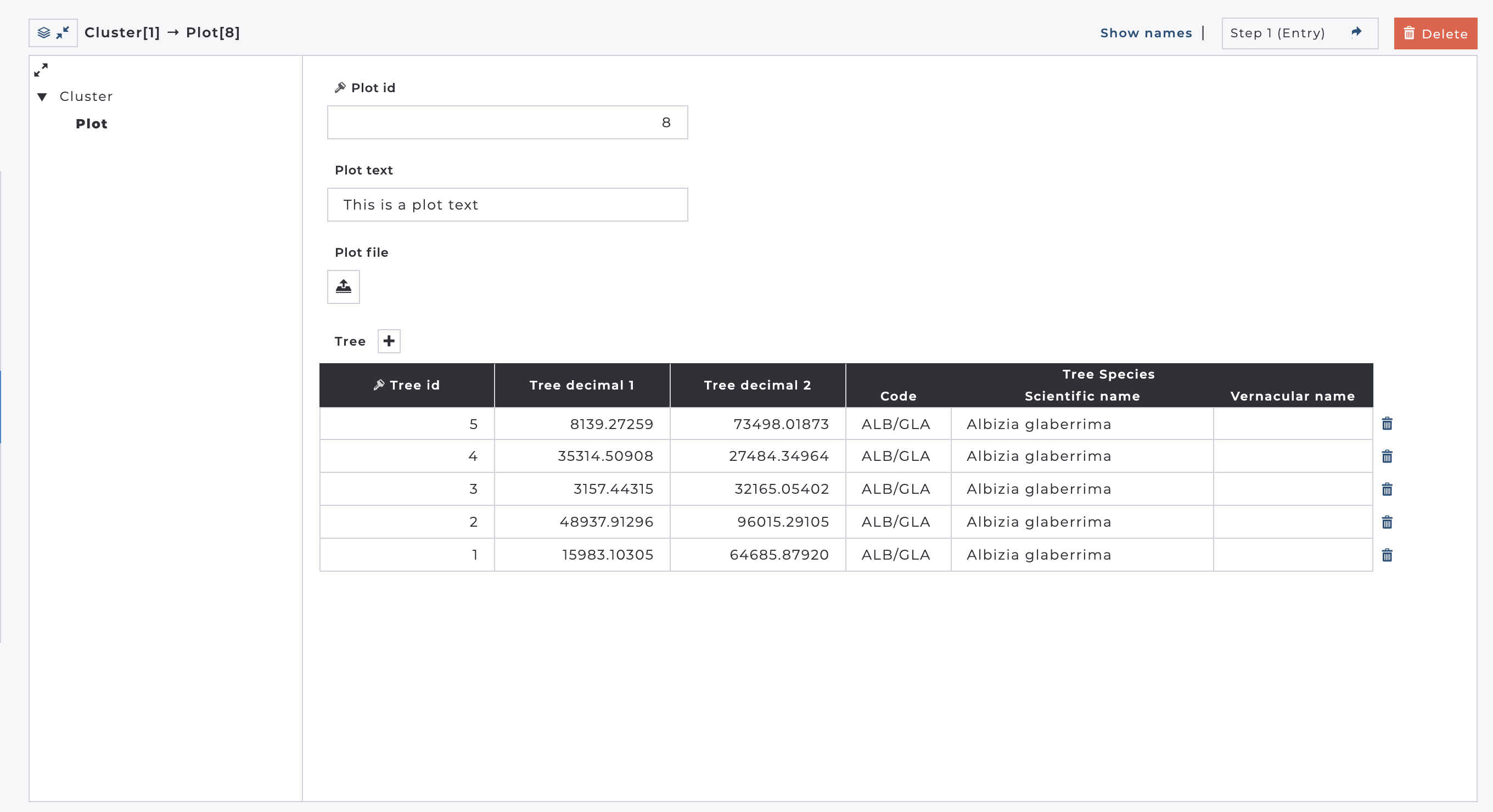The height and width of the screenshot is (812, 1493).
Task: Edit the field containing 'This is a plot text'
Action: coord(507,205)
